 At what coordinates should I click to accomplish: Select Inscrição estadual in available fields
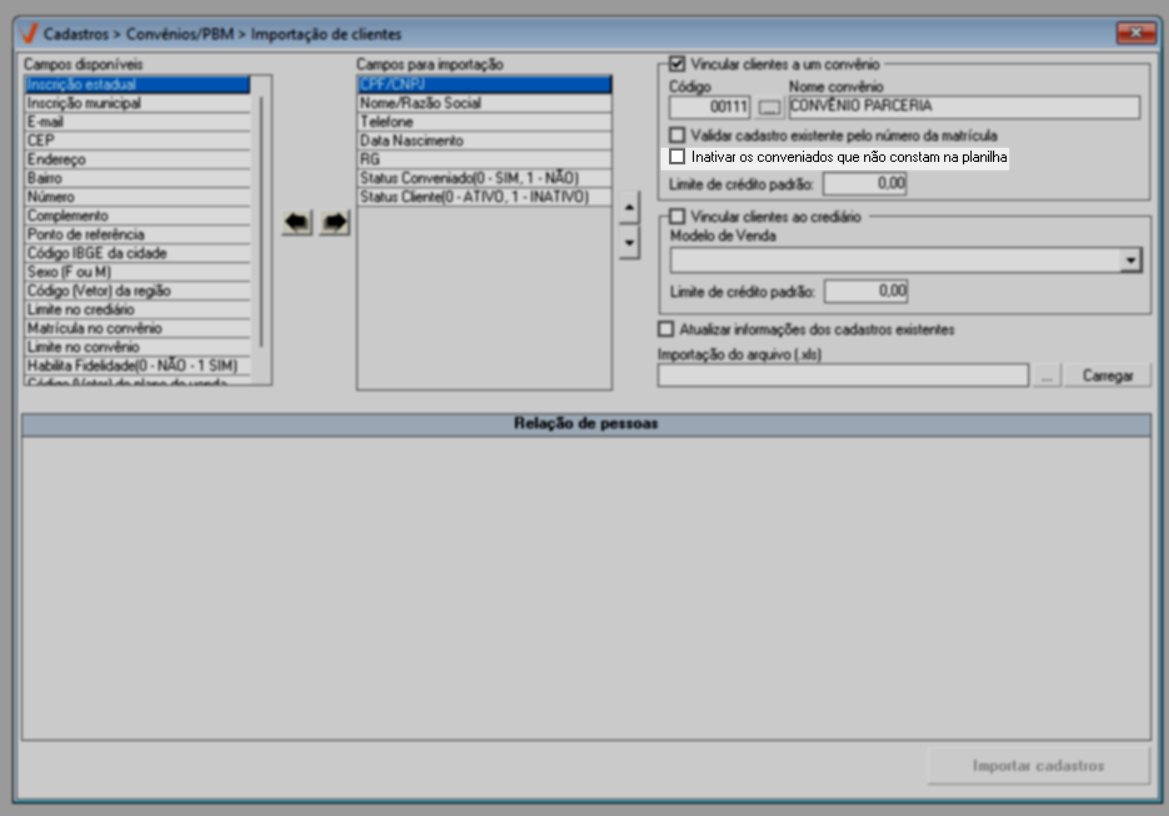click(137, 84)
